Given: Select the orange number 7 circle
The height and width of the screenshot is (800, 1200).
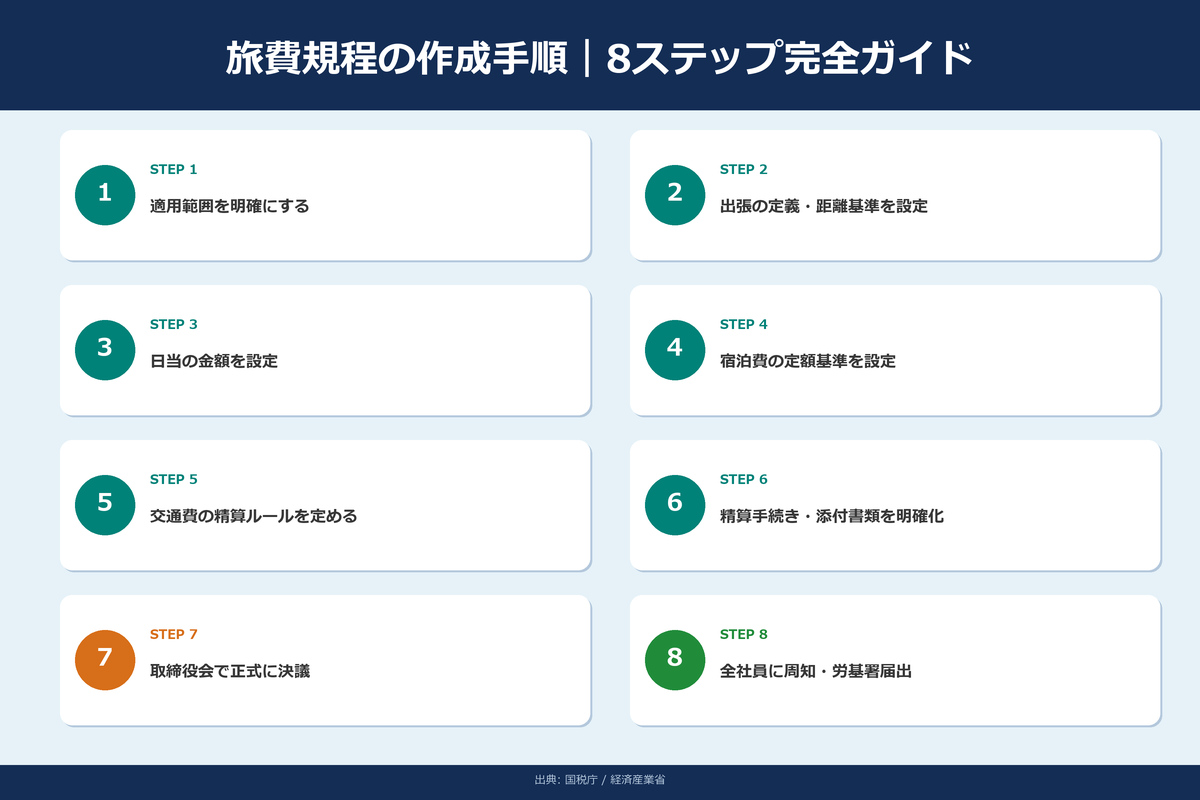Looking at the screenshot, I should (105, 660).
